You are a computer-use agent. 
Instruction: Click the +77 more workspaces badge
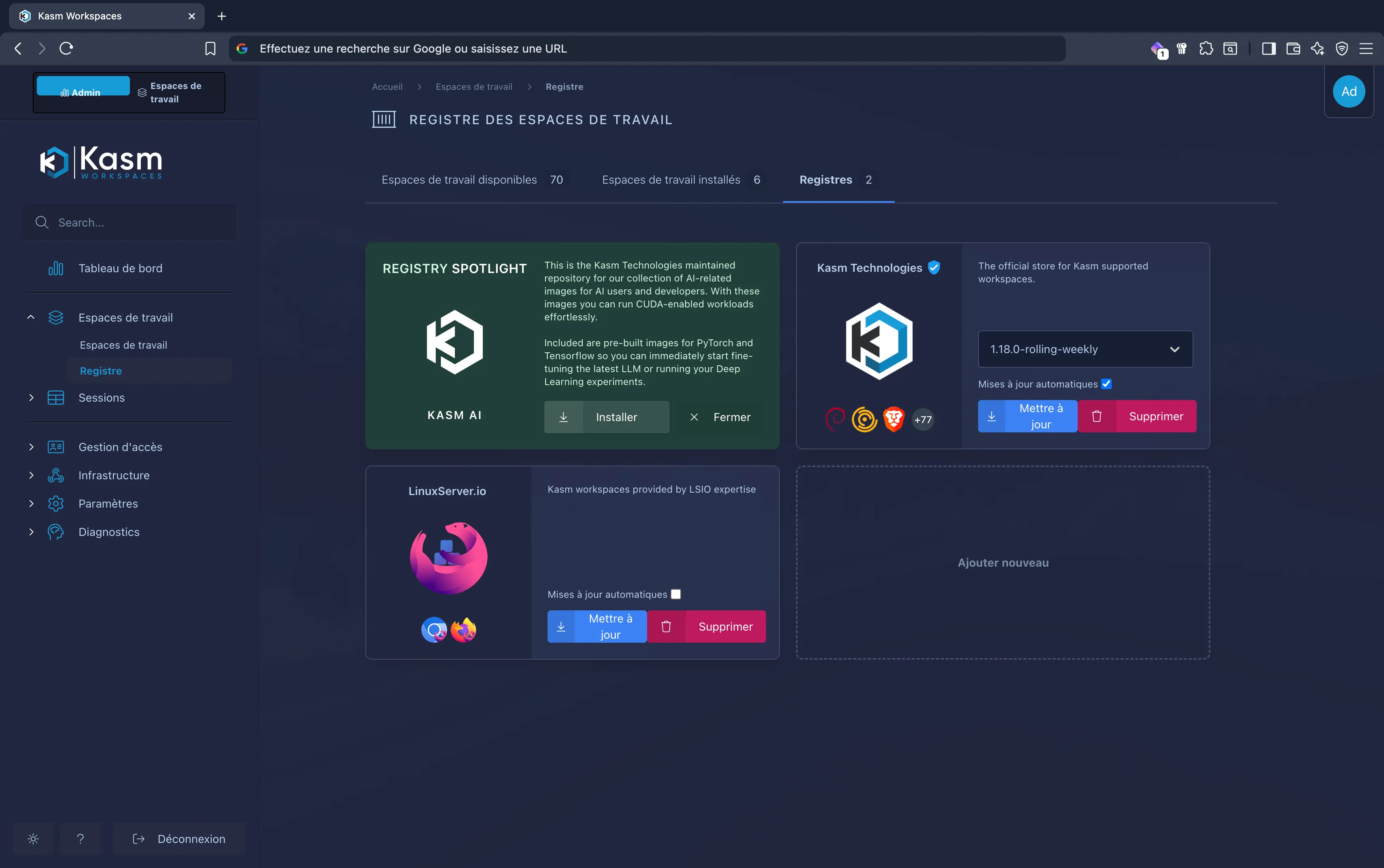923,420
